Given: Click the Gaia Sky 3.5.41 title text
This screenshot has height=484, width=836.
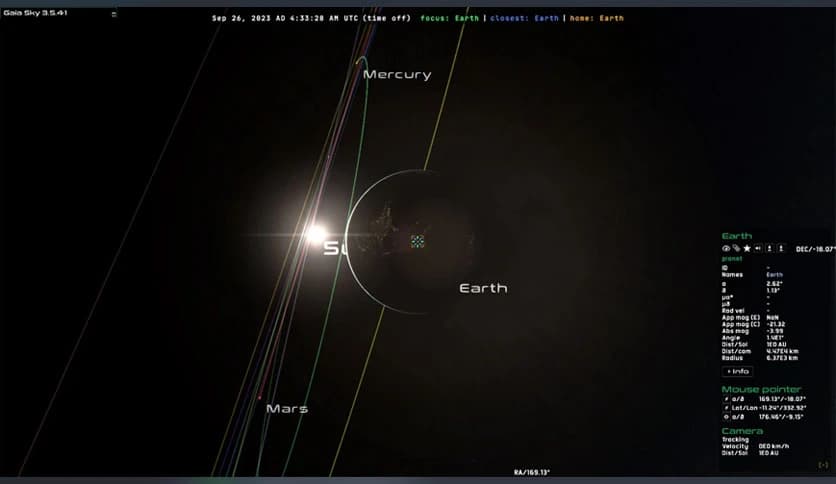Looking at the screenshot, I should point(35,13).
